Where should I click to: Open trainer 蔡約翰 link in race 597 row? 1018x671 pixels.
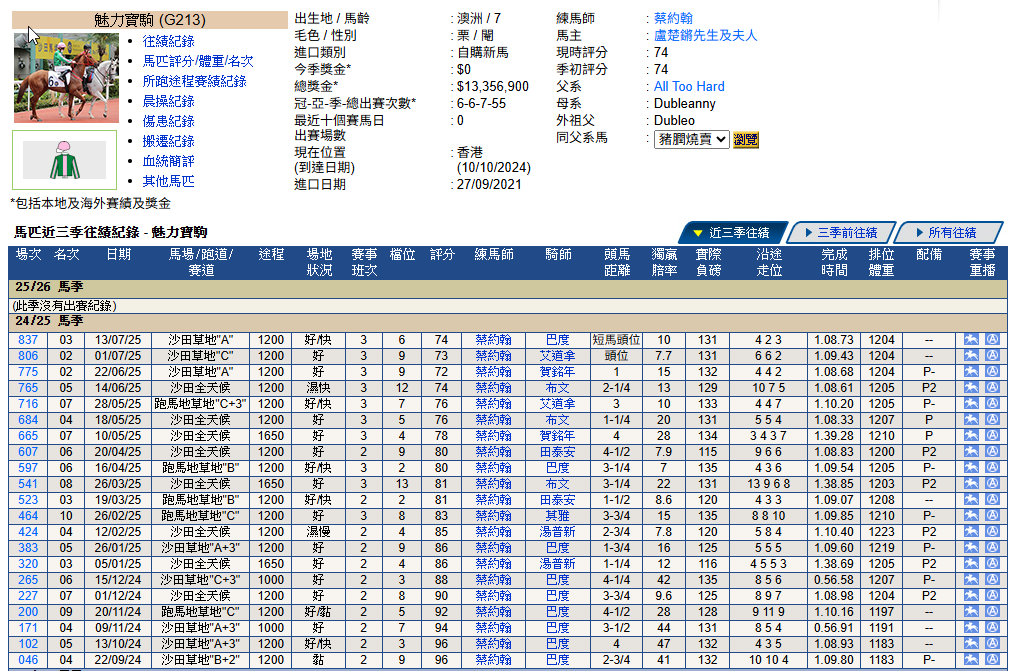(493, 467)
